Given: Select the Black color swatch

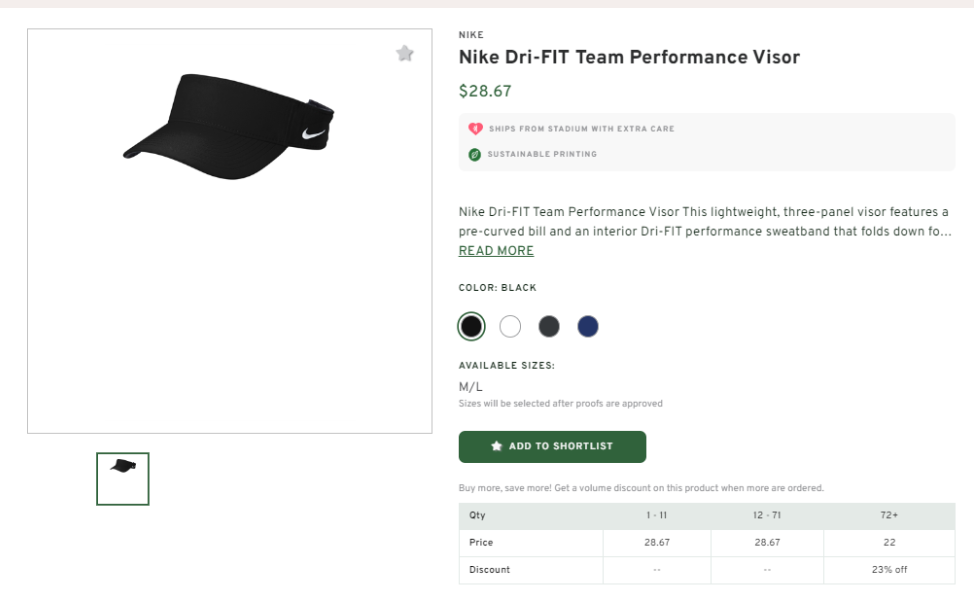Looking at the screenshot, I should (x=471, y=325).
